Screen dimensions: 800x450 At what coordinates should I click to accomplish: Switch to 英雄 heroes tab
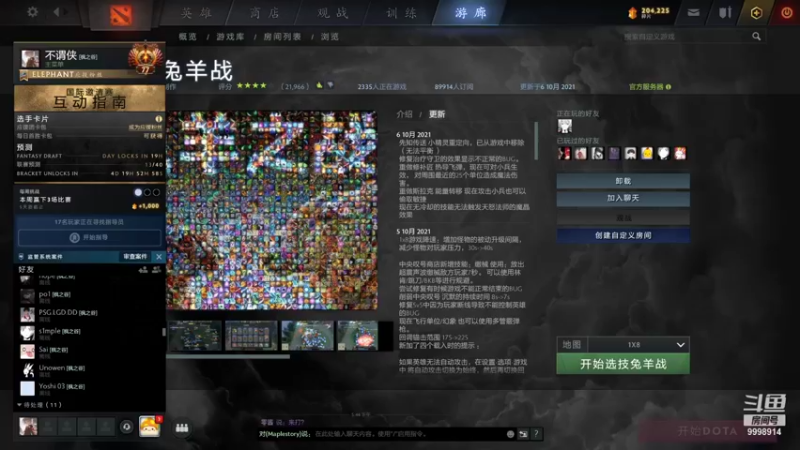click(196, 13)
